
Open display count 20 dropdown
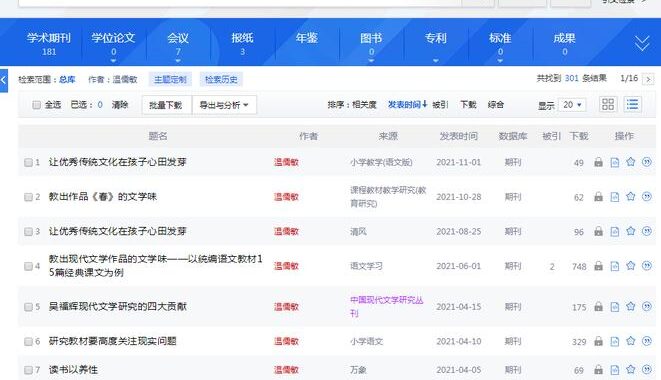572,105
